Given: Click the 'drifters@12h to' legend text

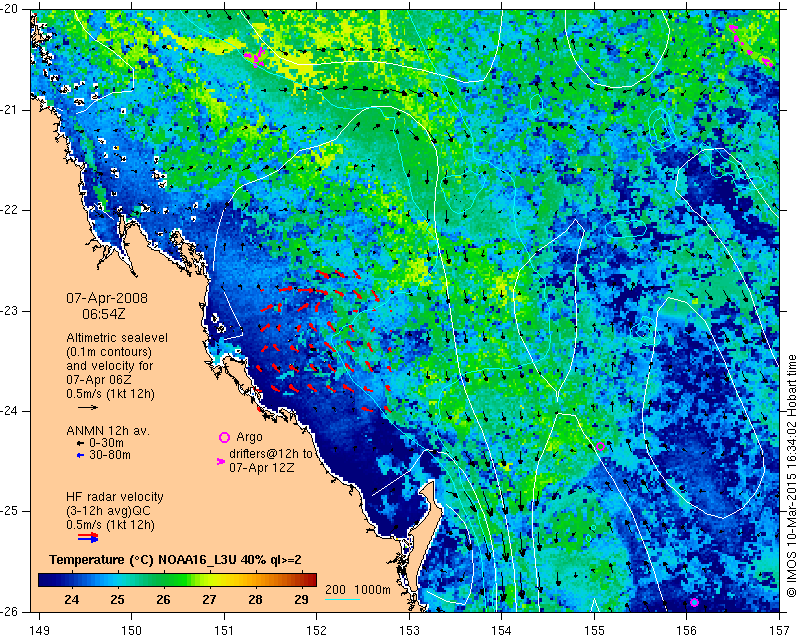Looking at the screenshot, I should click(x=270, y=454).
